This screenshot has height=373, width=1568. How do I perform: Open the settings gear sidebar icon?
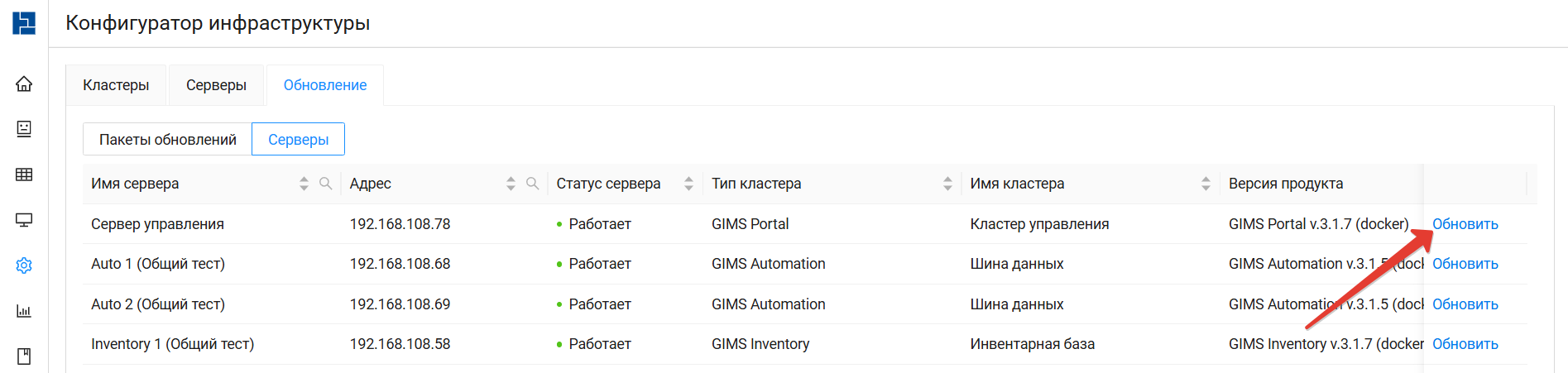click(x=24, y=265)
